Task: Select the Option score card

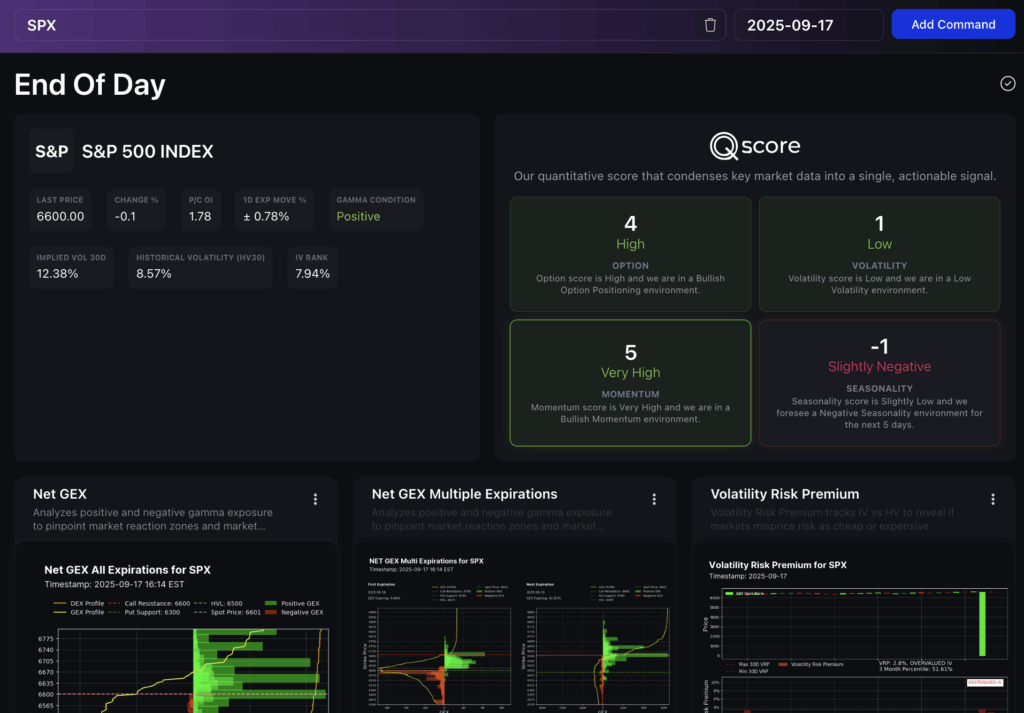Action: pyautogui.click(x=630, y=255)
